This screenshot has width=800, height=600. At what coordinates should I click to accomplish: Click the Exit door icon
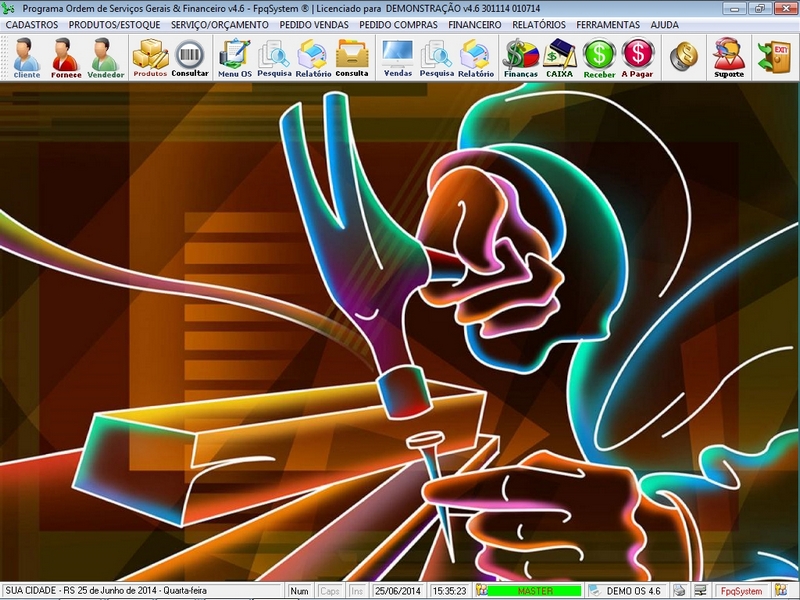tap(774, 57)
